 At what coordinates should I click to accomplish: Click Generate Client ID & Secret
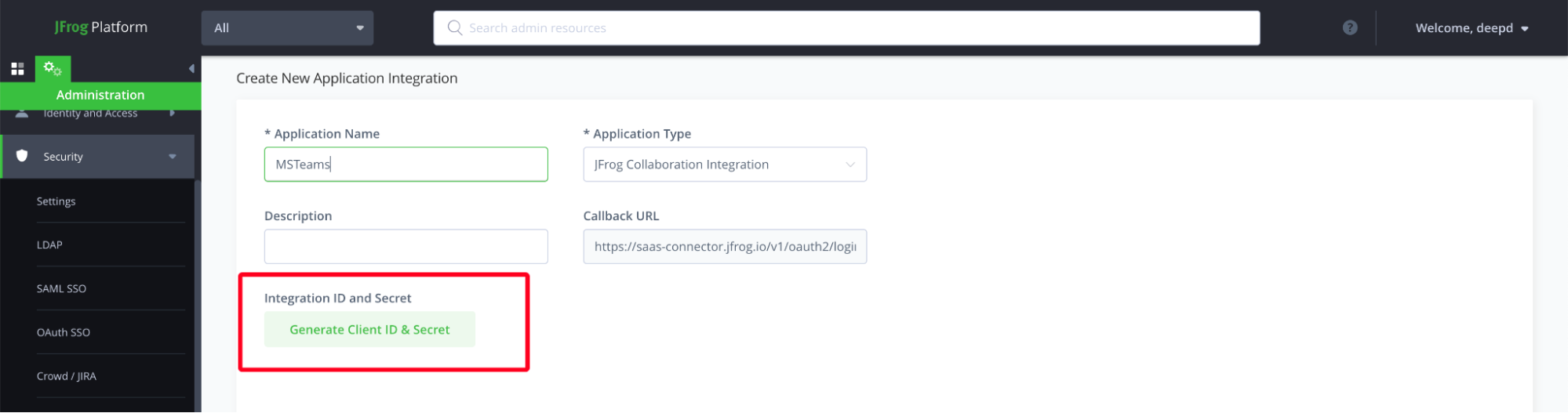click(369, 330)
